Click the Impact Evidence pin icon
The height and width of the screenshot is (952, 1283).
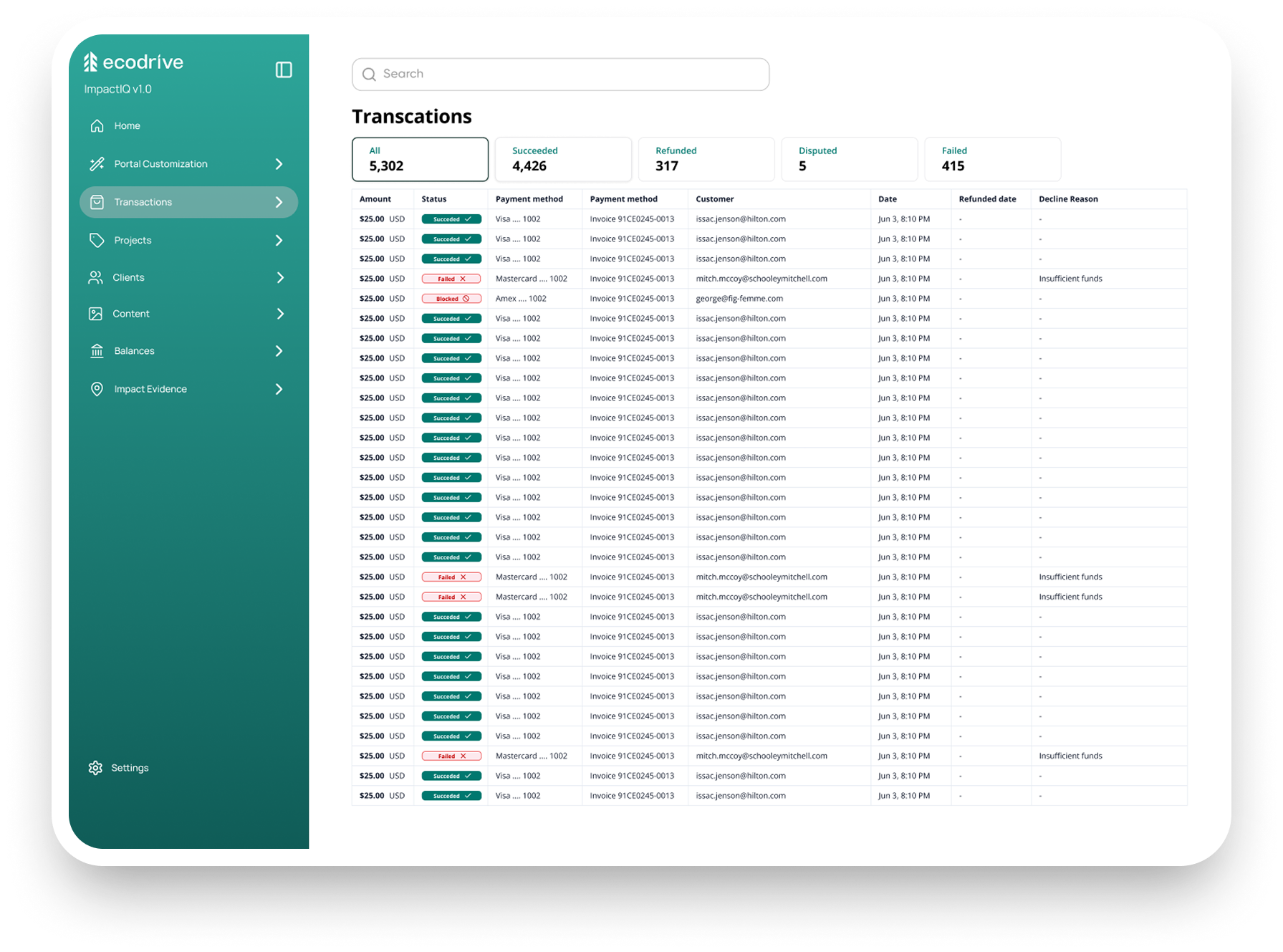click(97, 389)
